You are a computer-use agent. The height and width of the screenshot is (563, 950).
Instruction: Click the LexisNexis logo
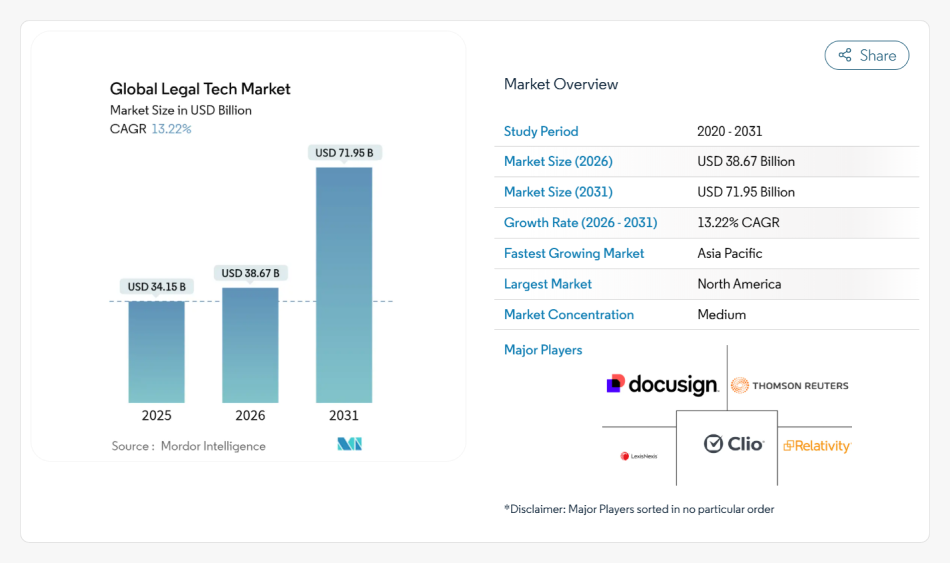638,456
